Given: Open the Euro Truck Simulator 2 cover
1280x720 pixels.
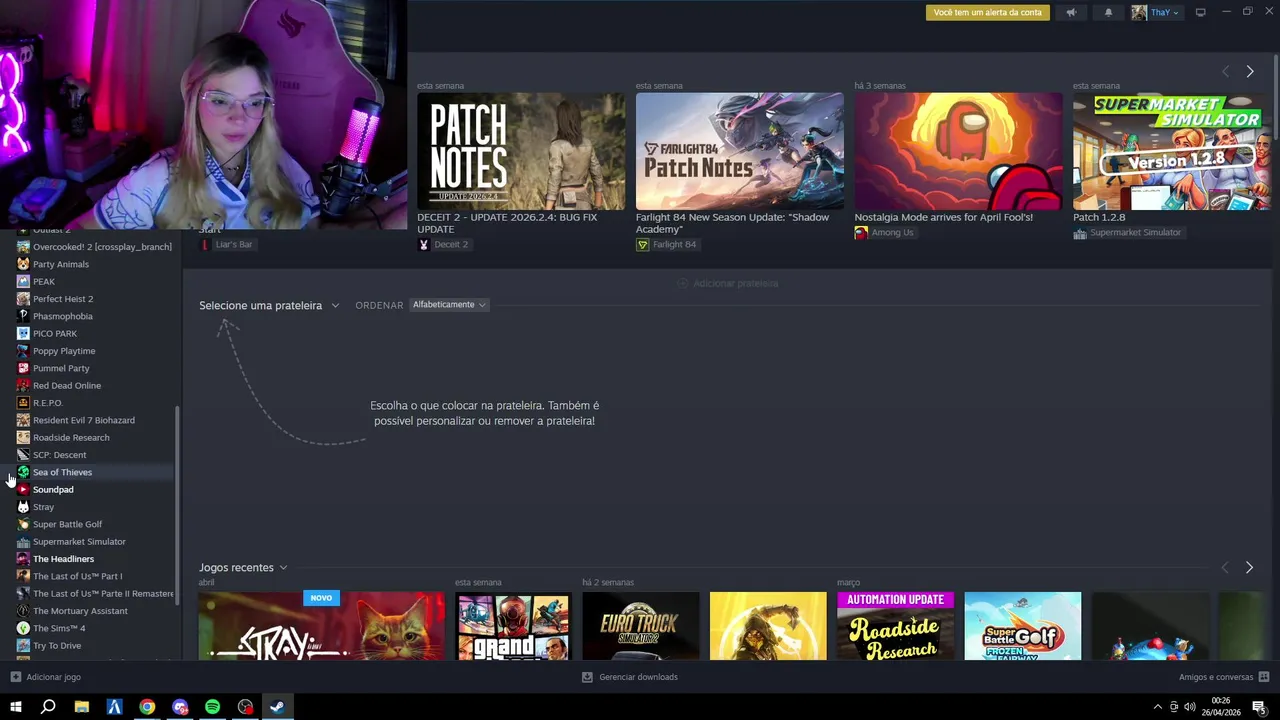Looking at the screenshot, I should coord(641,625).
